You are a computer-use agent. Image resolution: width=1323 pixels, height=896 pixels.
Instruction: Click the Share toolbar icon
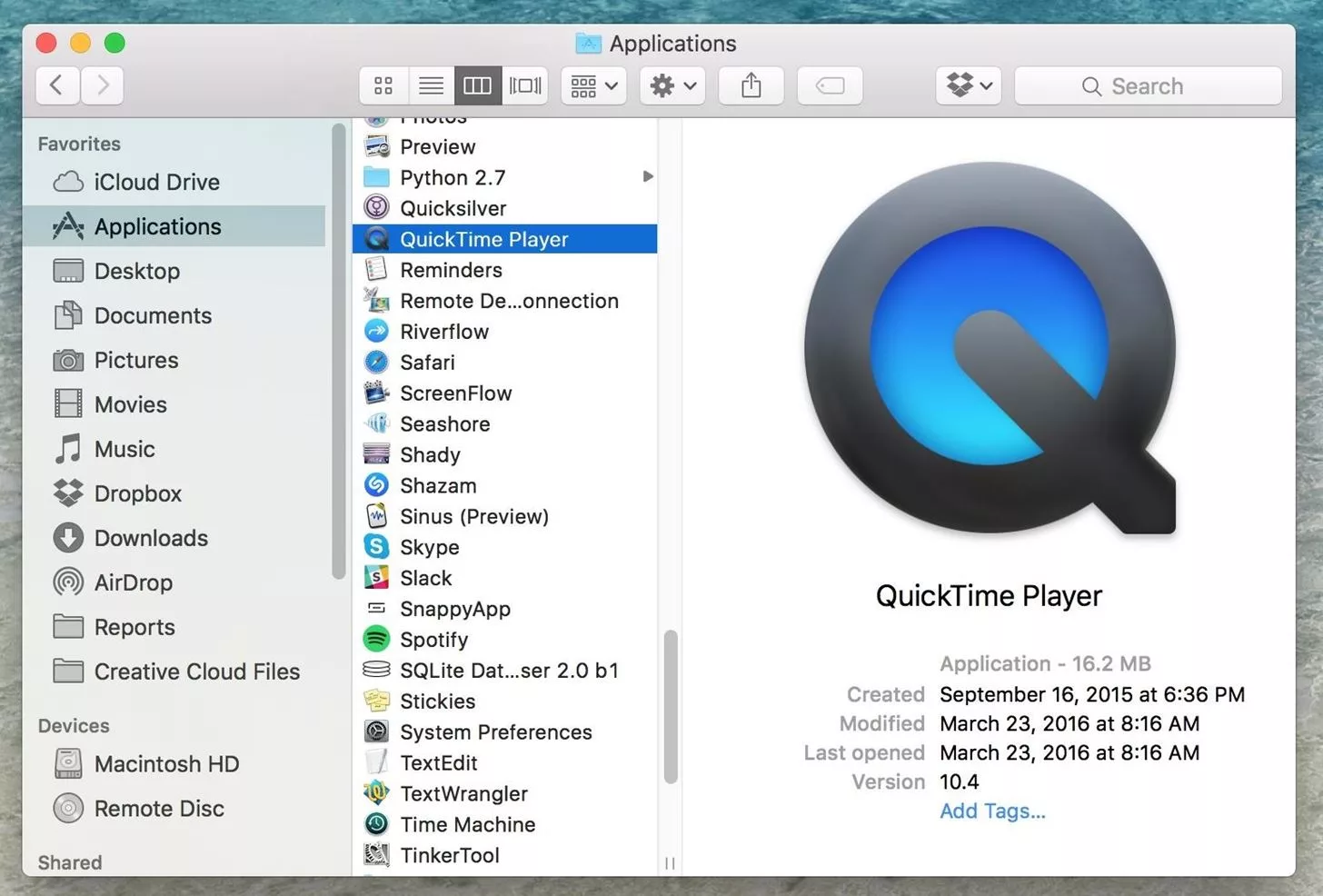(x=751, y=85)
